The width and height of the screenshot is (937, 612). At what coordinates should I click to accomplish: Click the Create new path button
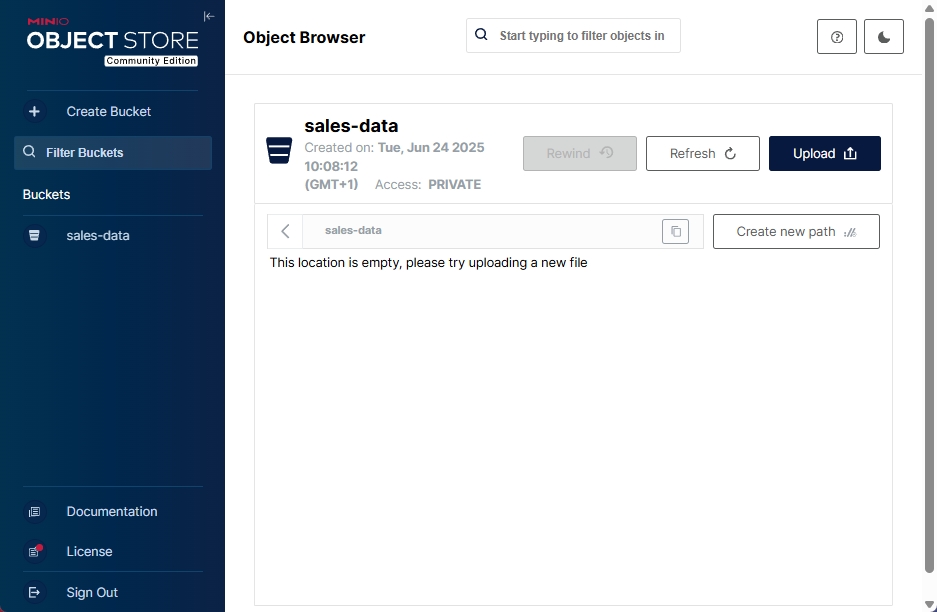[796, 232]
